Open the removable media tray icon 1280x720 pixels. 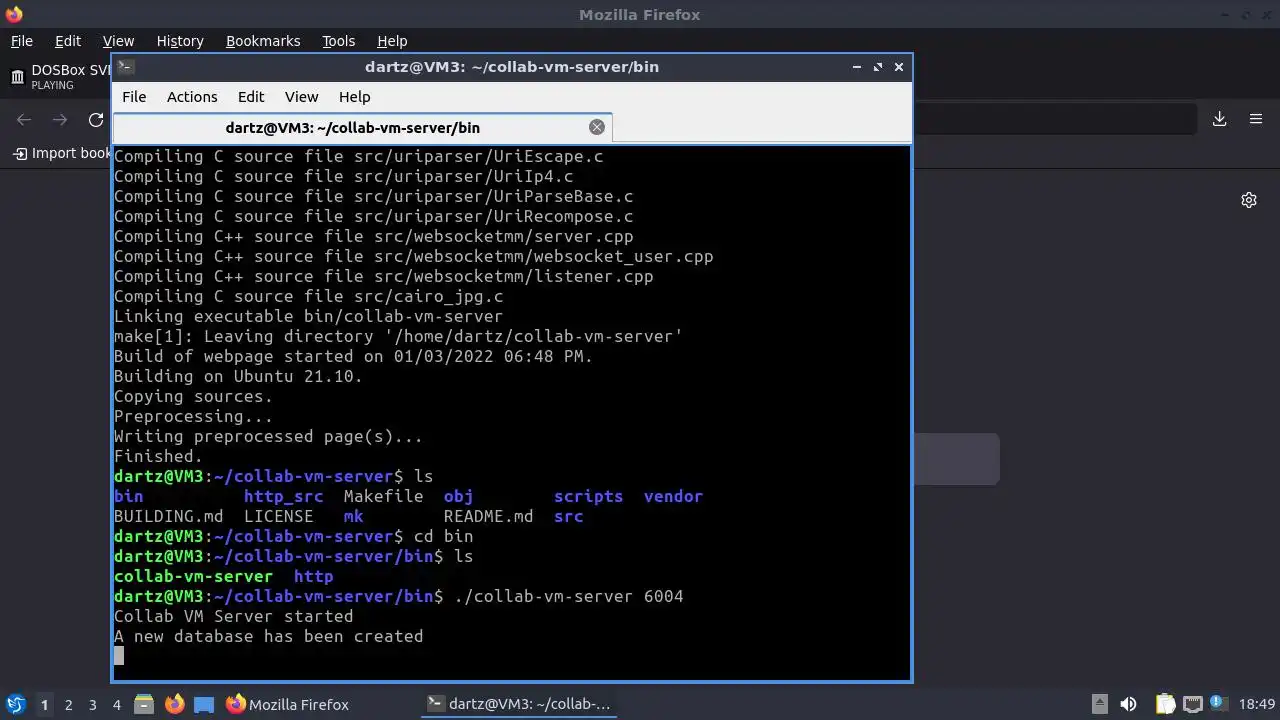click(1099, 704)
